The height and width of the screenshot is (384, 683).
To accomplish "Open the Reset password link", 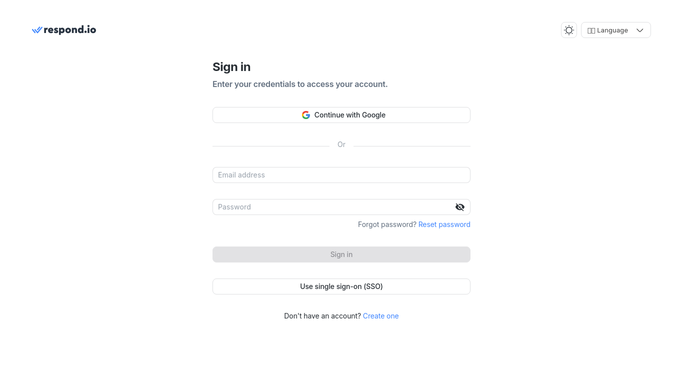I will pos(444,225).
